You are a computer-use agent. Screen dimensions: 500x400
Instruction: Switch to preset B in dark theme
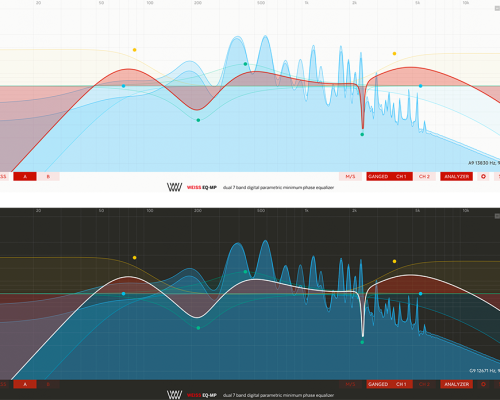(48, 384)
